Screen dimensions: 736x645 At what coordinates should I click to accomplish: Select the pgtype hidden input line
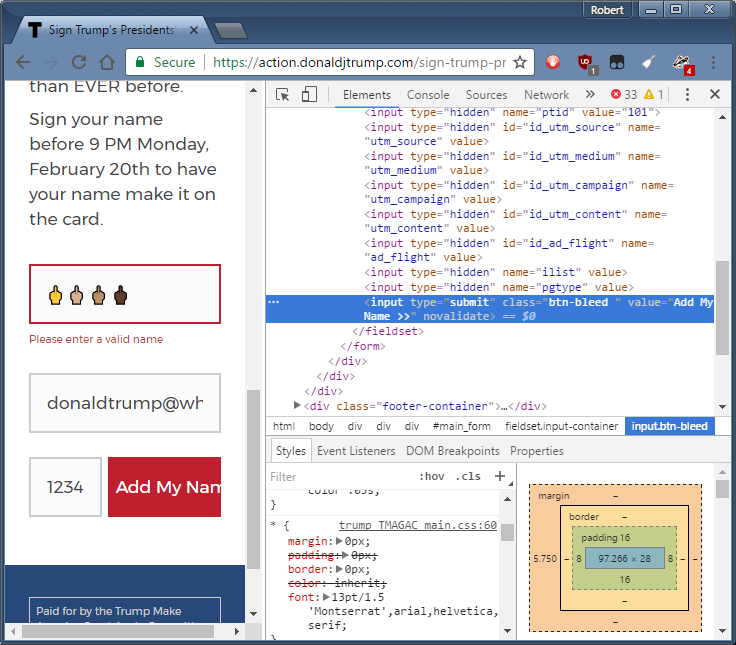point(498,287)
